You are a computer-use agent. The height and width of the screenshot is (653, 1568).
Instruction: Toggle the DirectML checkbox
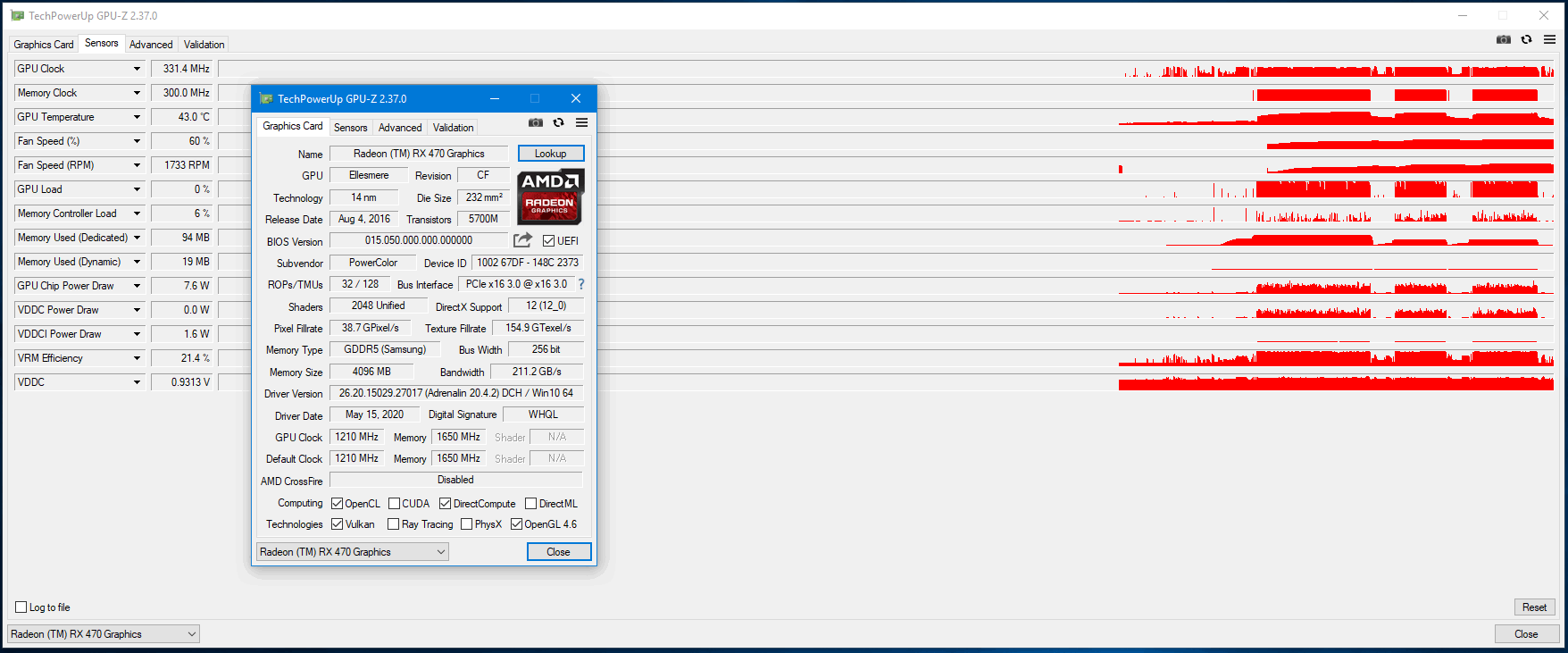point(530,504)
